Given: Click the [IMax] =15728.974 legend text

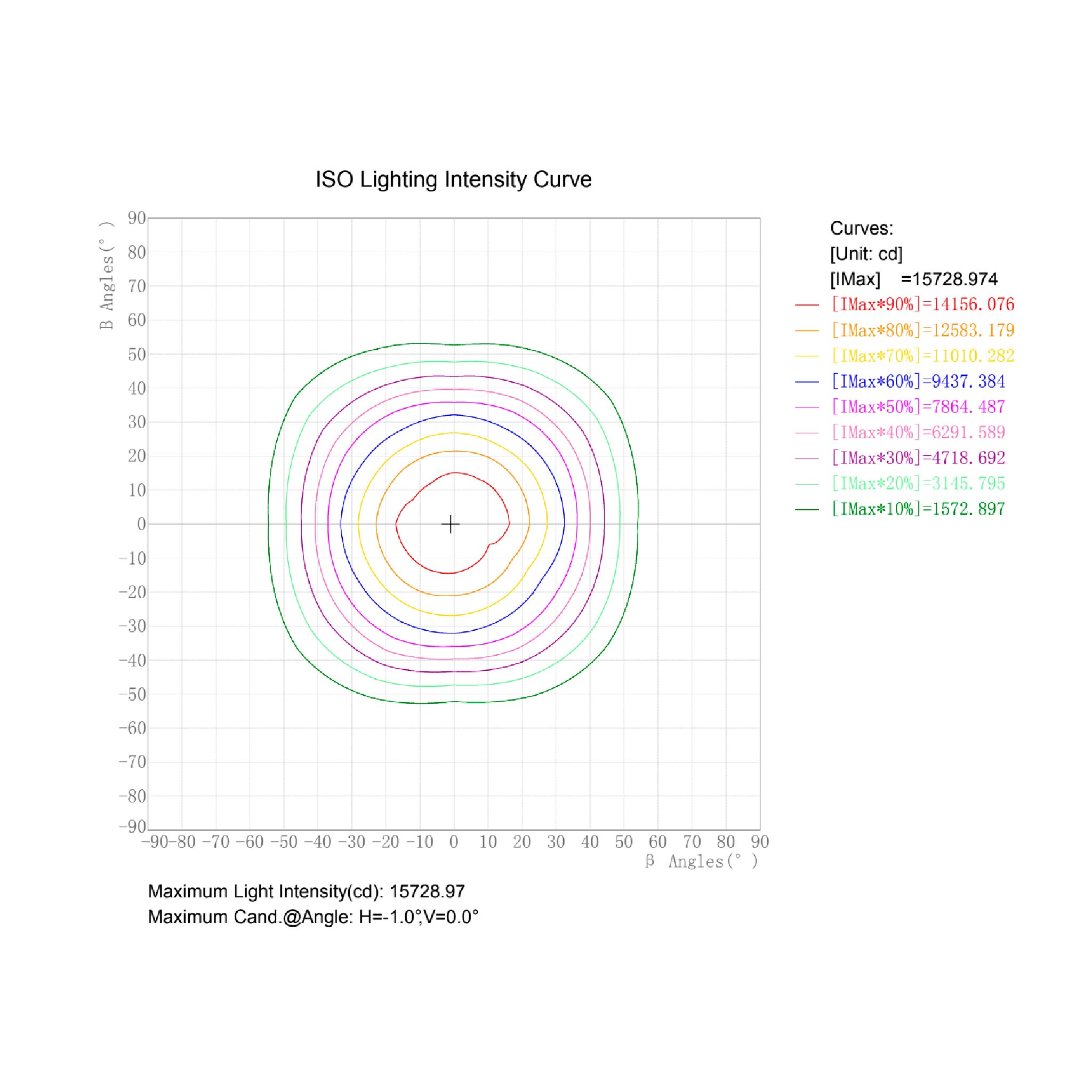Looking at the screenshot, I should 913,279.
